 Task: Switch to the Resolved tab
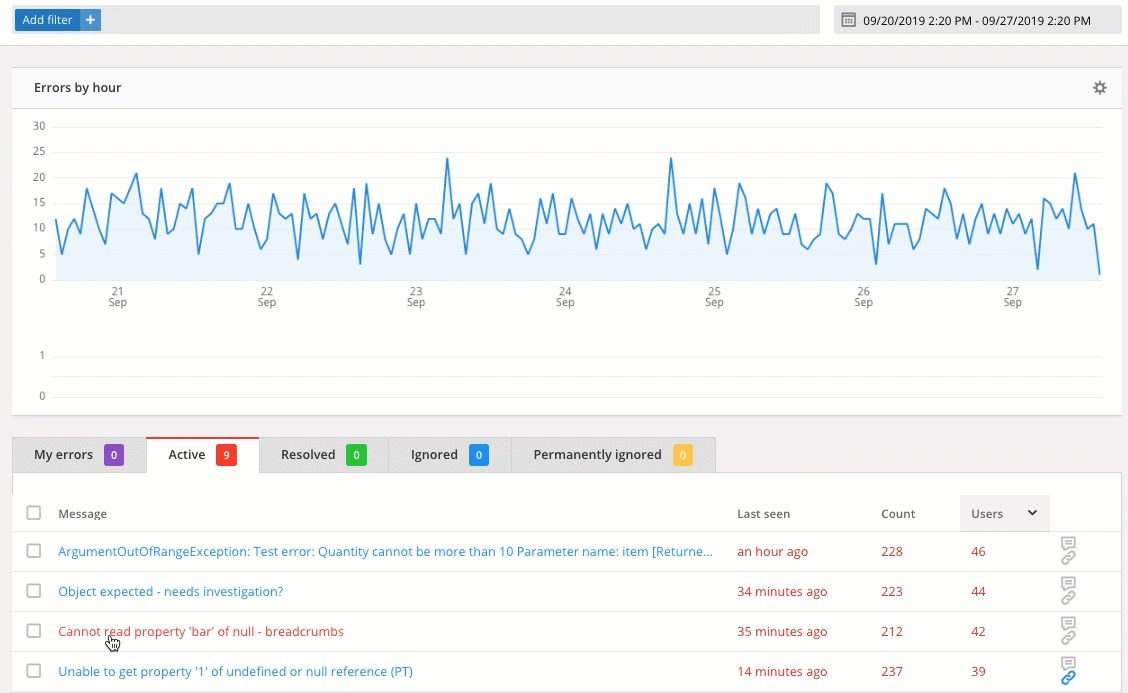(x=324, y=455)
